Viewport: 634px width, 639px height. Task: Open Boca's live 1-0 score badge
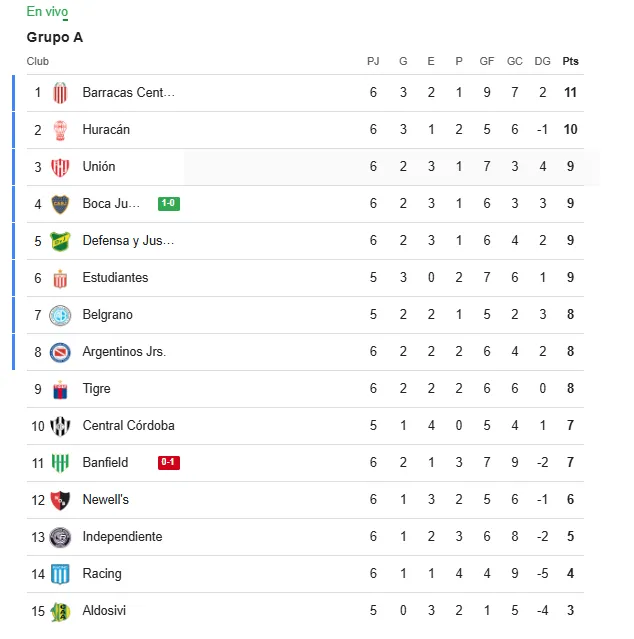168,204
